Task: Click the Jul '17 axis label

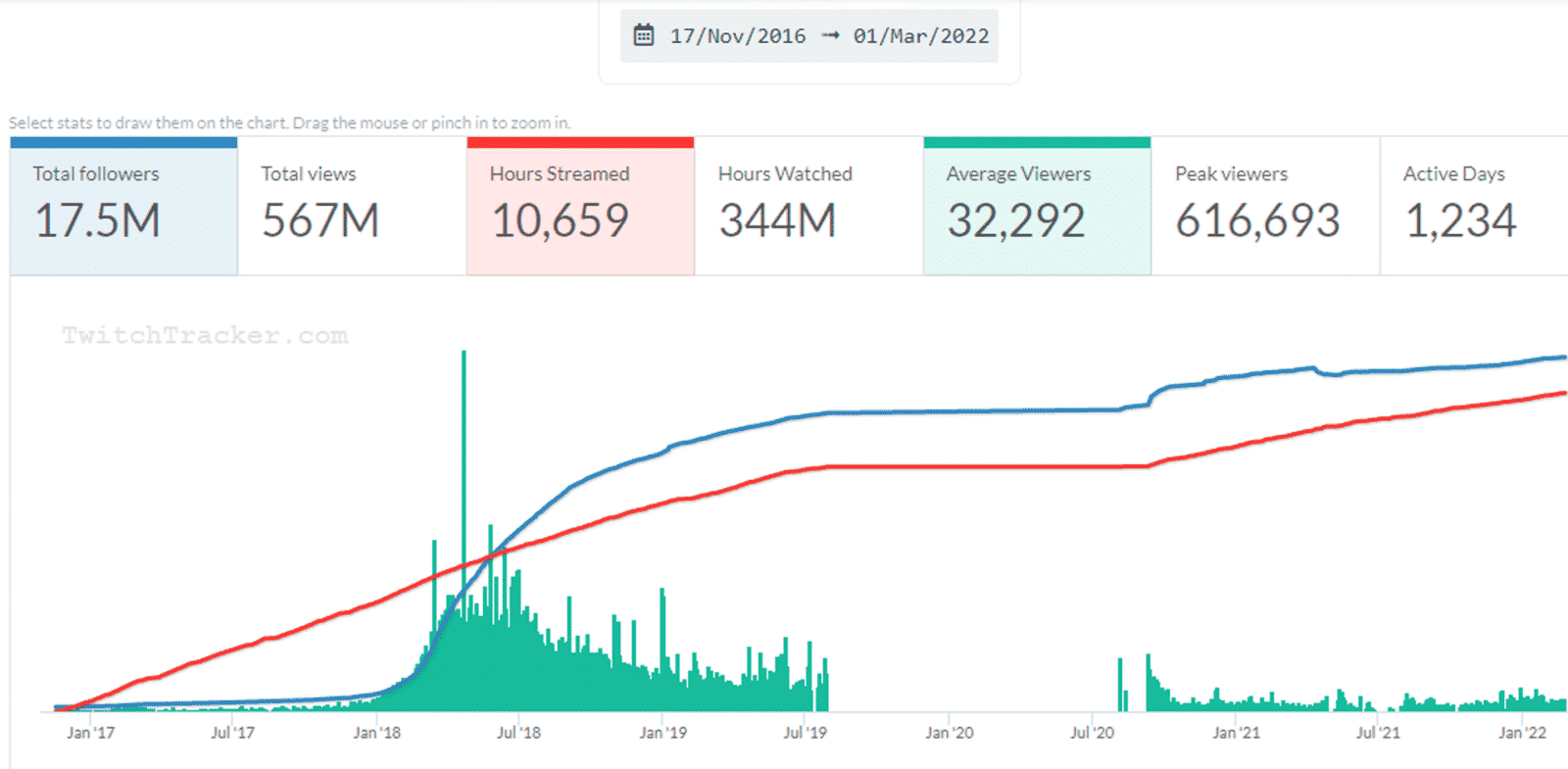Action: click(233, 733)
